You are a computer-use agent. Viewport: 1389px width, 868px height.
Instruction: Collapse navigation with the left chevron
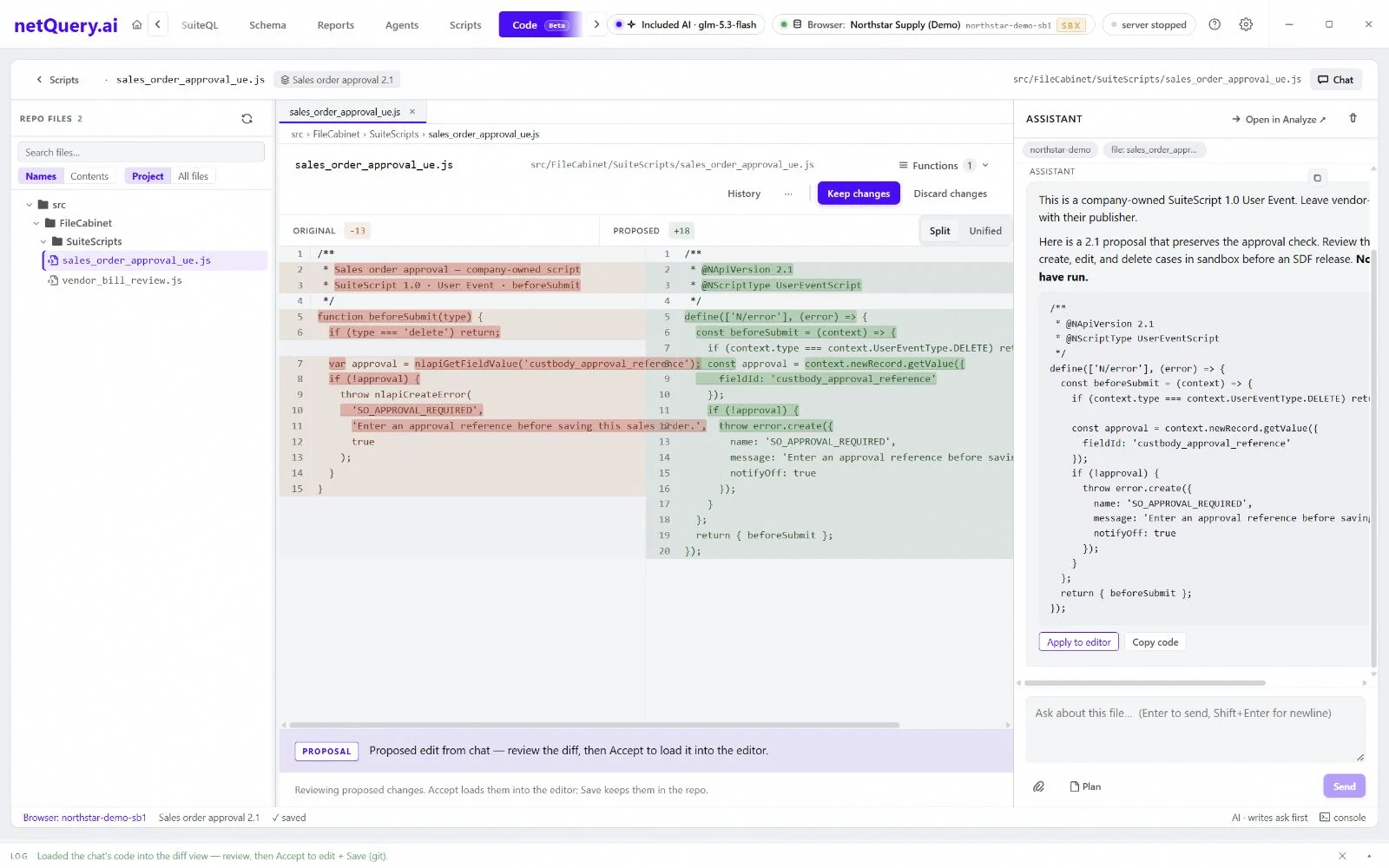click(x=158, y=24)
